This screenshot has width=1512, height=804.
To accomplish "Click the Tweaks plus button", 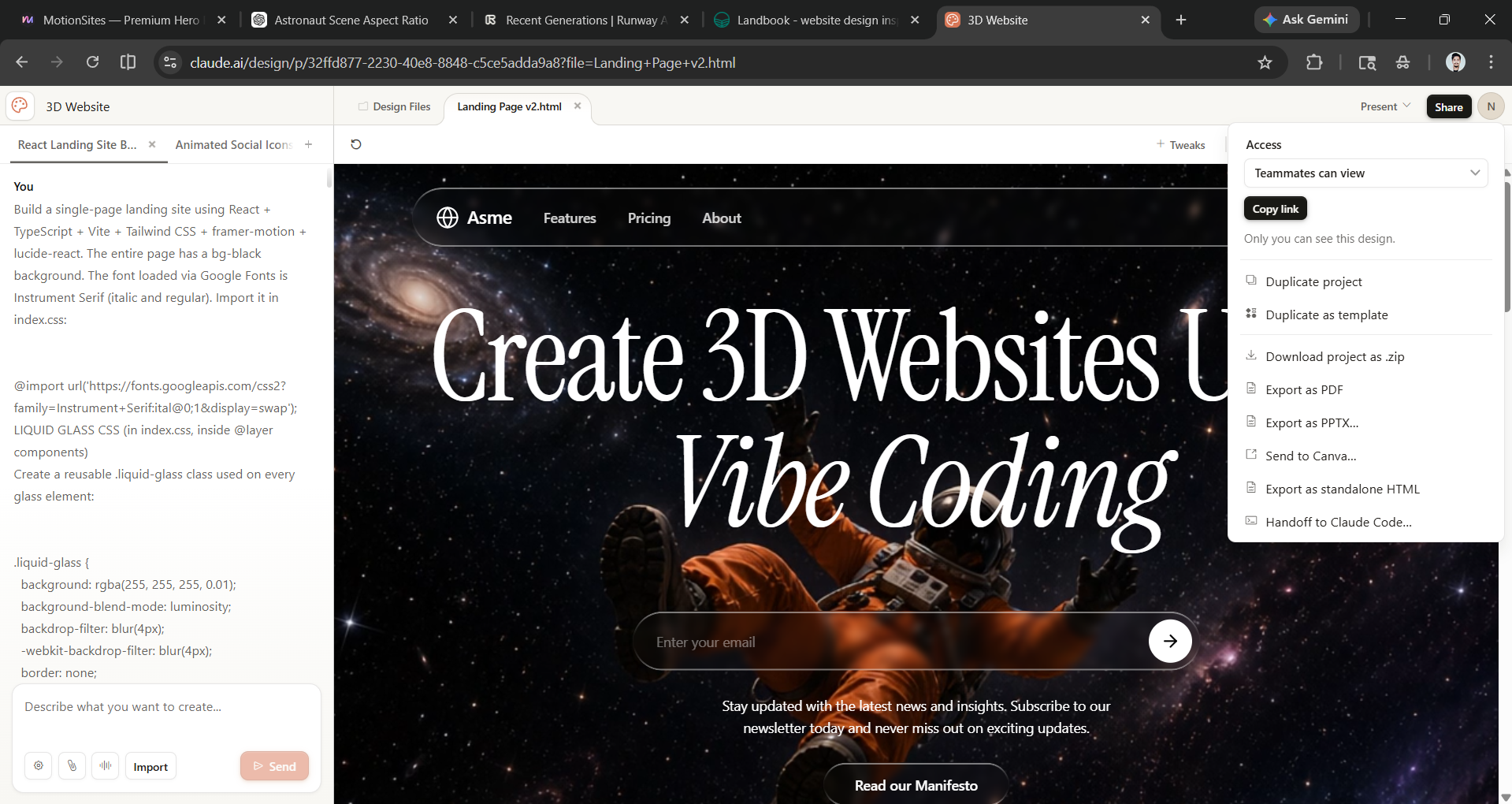I will click(x=1180, y=144).
